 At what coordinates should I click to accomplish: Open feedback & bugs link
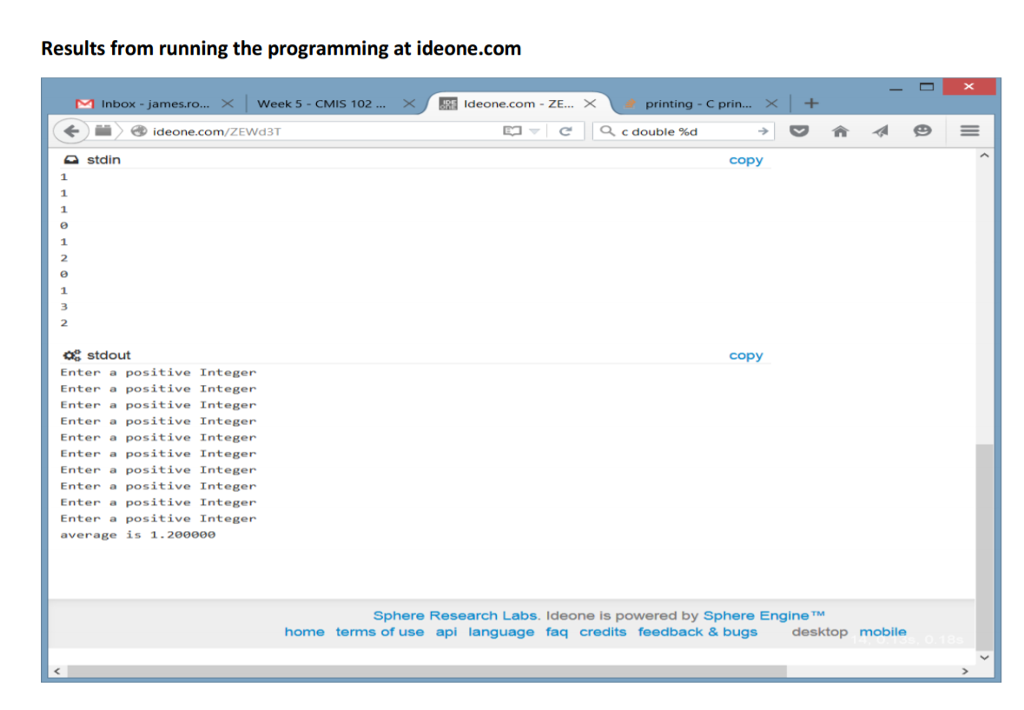coord(697,632)
